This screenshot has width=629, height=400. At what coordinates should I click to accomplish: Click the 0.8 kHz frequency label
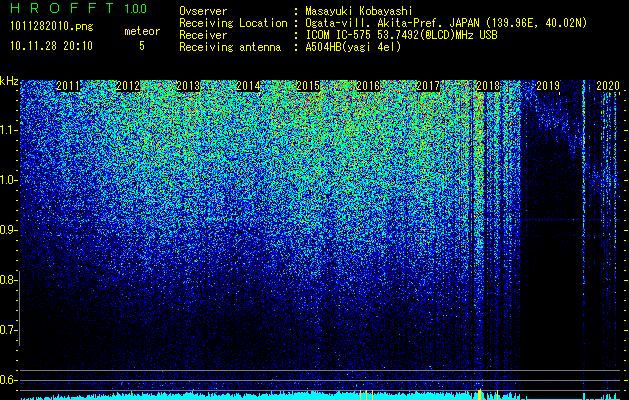(x=8, y=280)
